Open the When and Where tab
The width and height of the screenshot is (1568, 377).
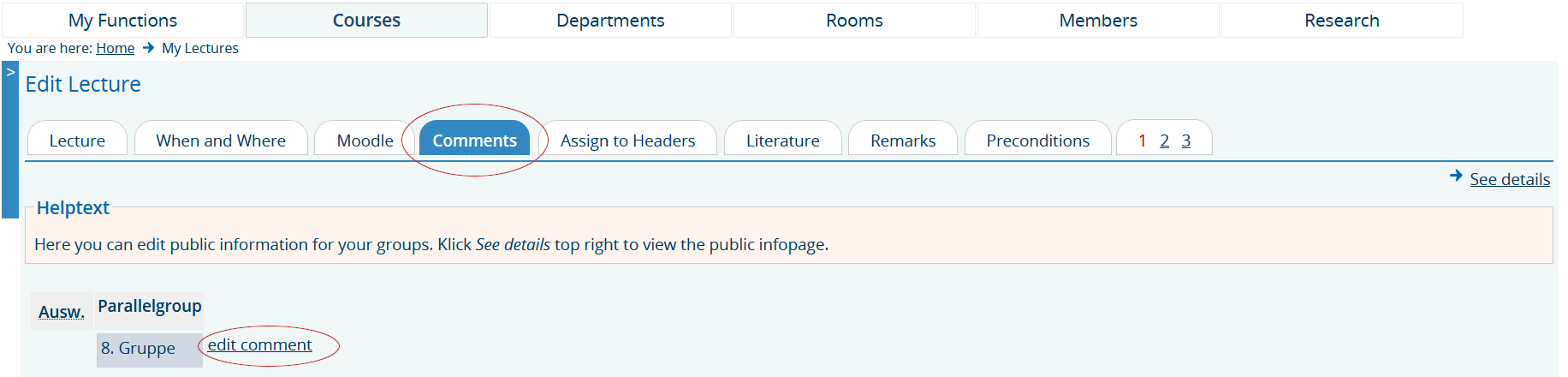point(221,140)
